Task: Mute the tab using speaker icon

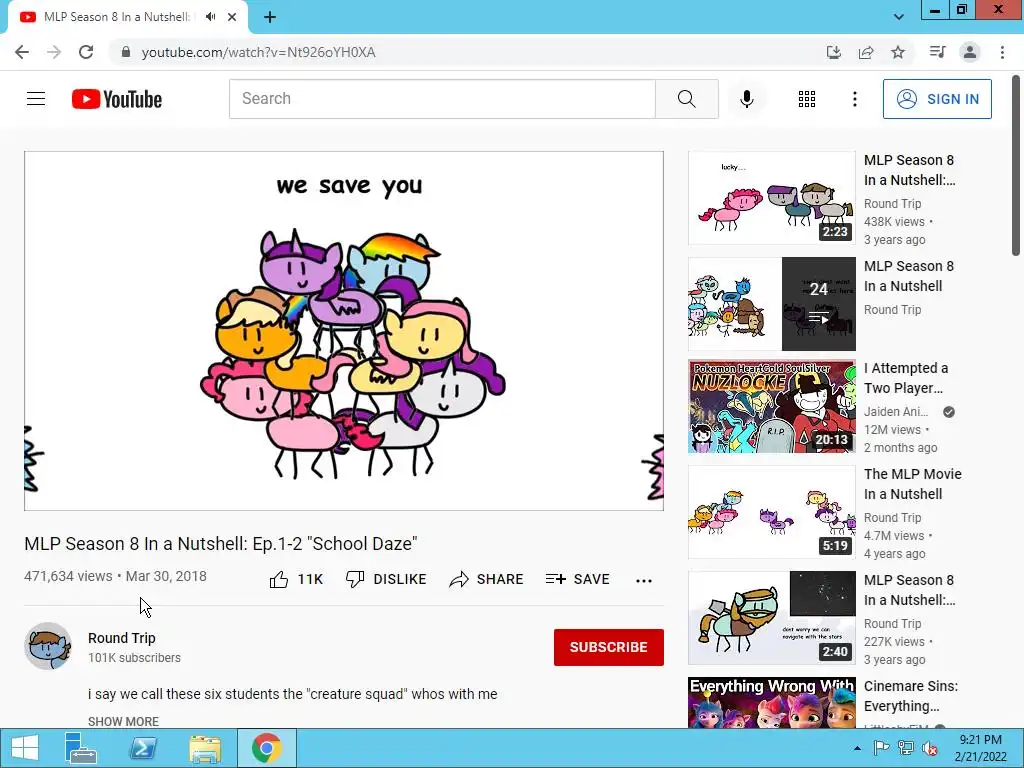Action: click(x=210, y=17)
